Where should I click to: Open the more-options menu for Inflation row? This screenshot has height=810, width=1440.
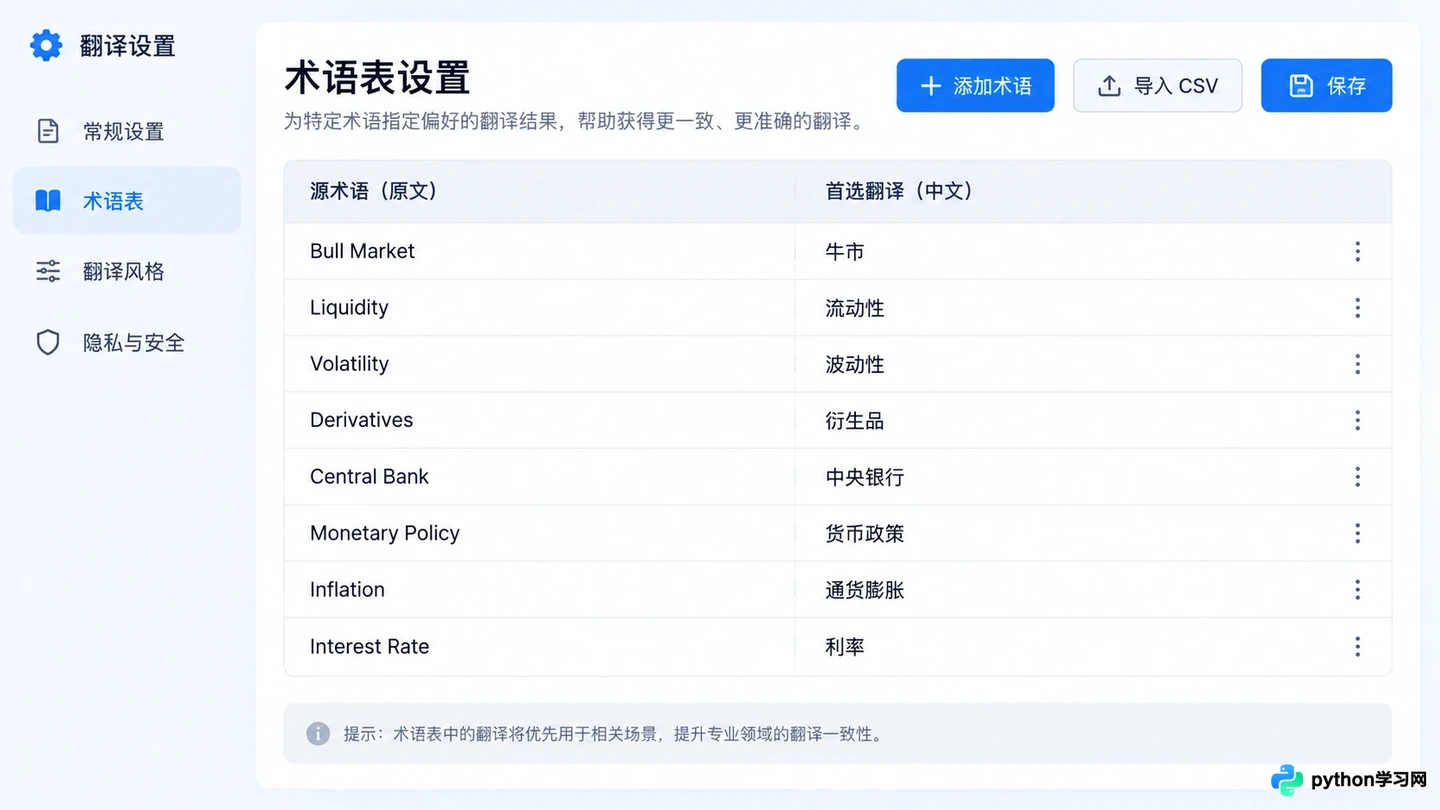tap(1357, 590)
